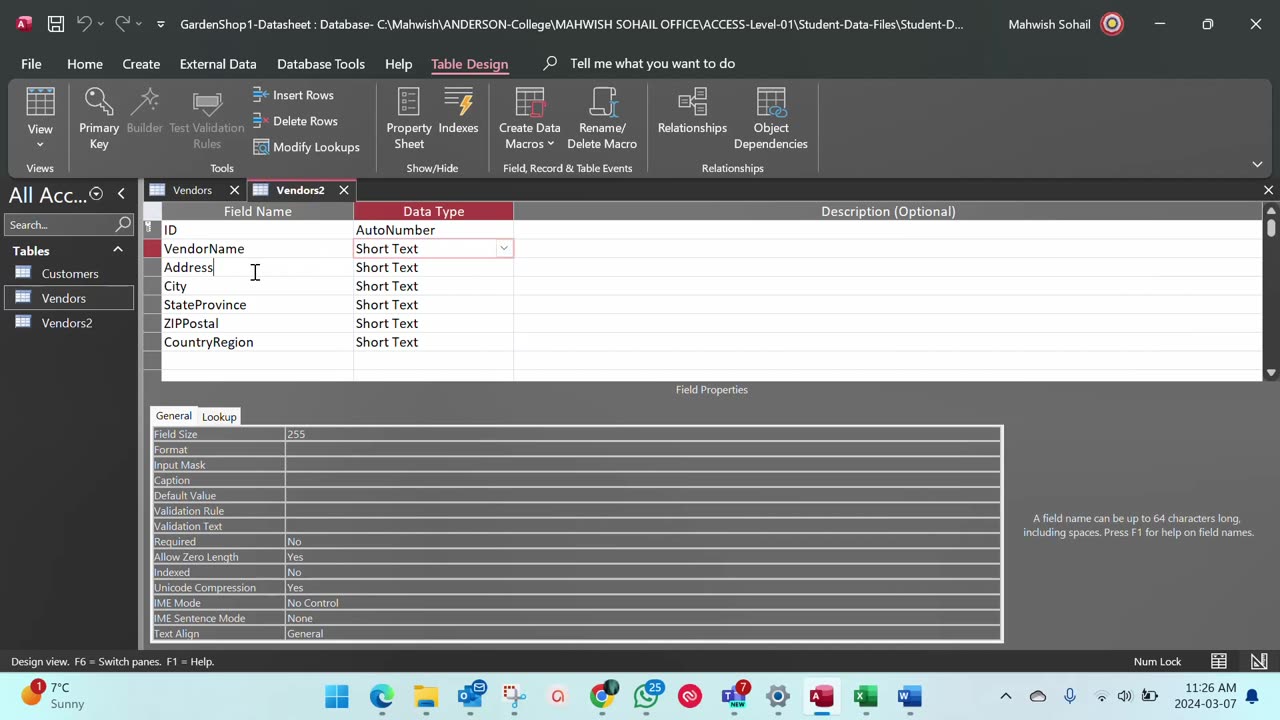Open WhatsApp from the taskbar

click(646, 696)
